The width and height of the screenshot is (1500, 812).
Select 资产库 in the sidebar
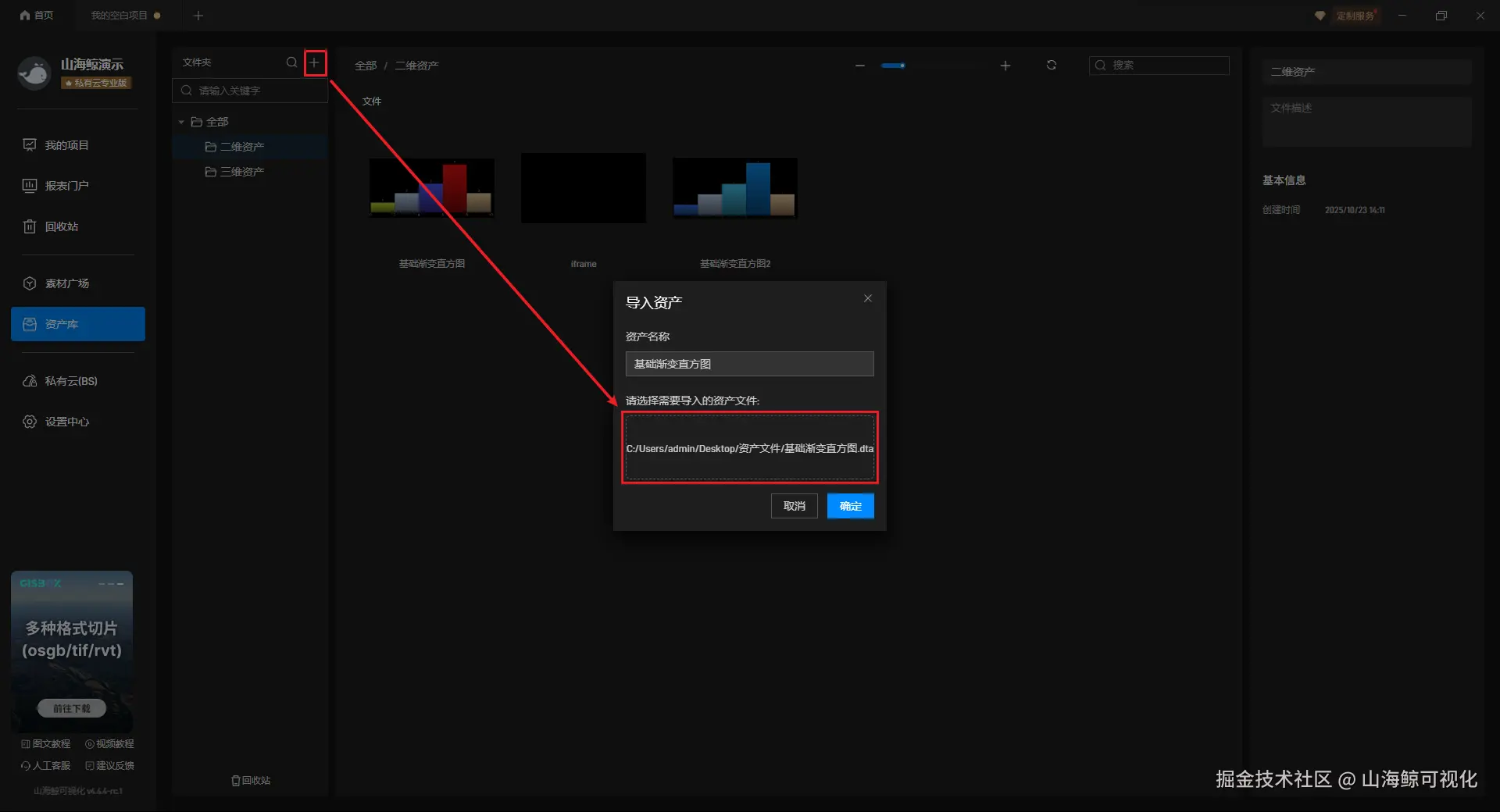coord(77,324)
